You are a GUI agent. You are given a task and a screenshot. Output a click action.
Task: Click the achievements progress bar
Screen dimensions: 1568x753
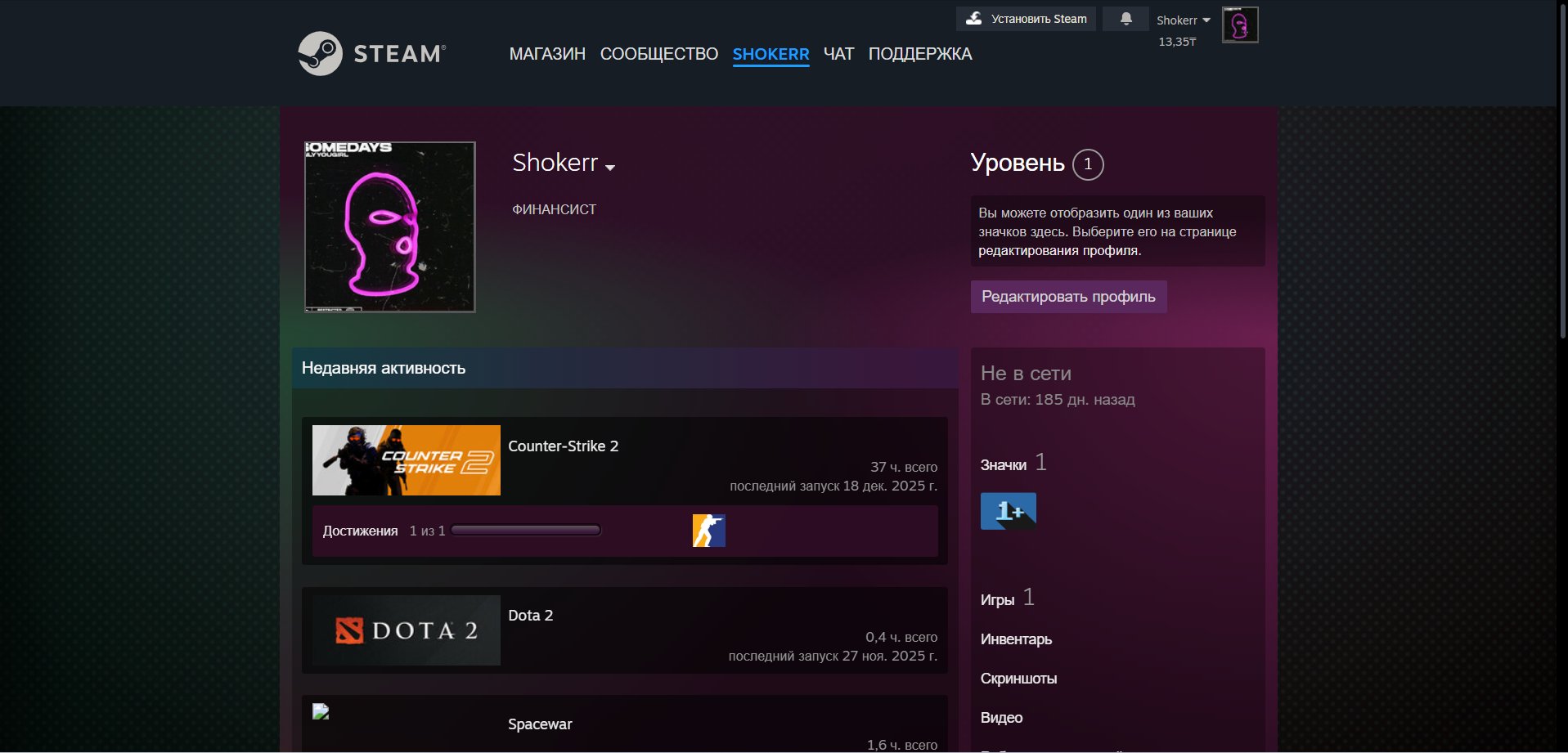526,531
